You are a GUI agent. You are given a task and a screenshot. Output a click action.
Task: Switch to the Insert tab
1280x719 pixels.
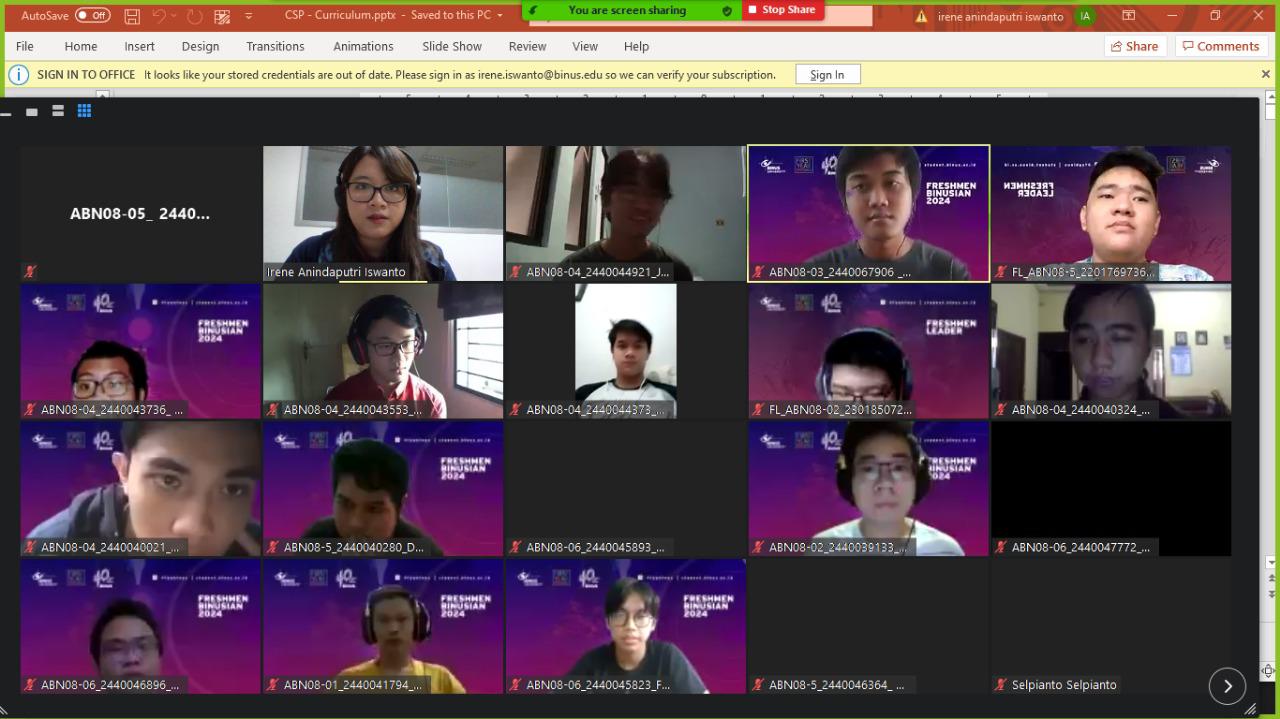(x=139, y=46)
